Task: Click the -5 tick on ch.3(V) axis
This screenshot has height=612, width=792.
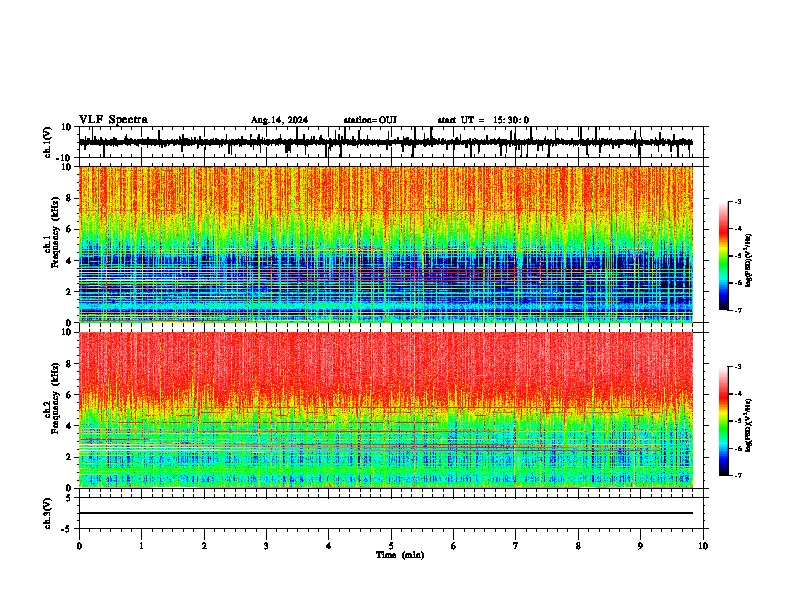Action: [x=67, y=529]
